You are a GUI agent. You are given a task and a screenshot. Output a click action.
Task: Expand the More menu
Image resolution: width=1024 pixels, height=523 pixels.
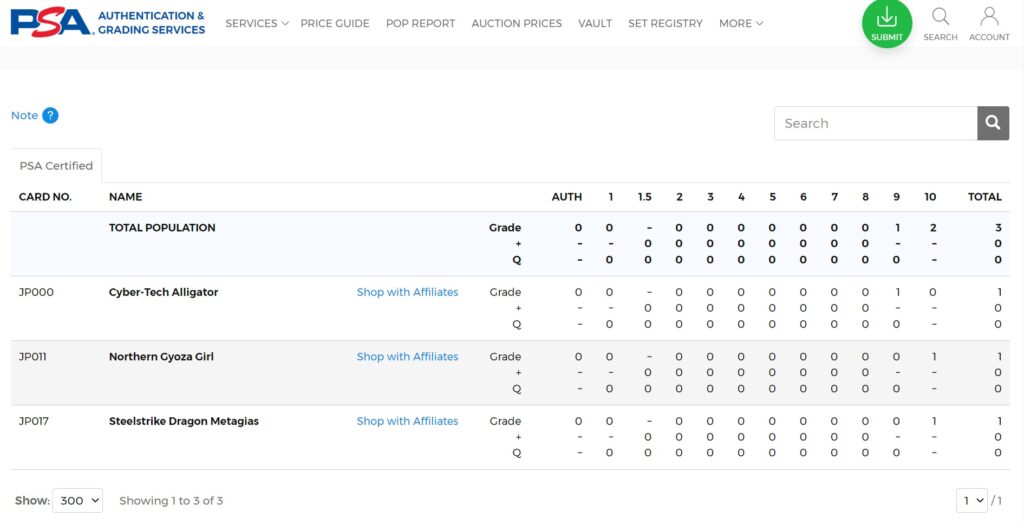click(741, 24)
